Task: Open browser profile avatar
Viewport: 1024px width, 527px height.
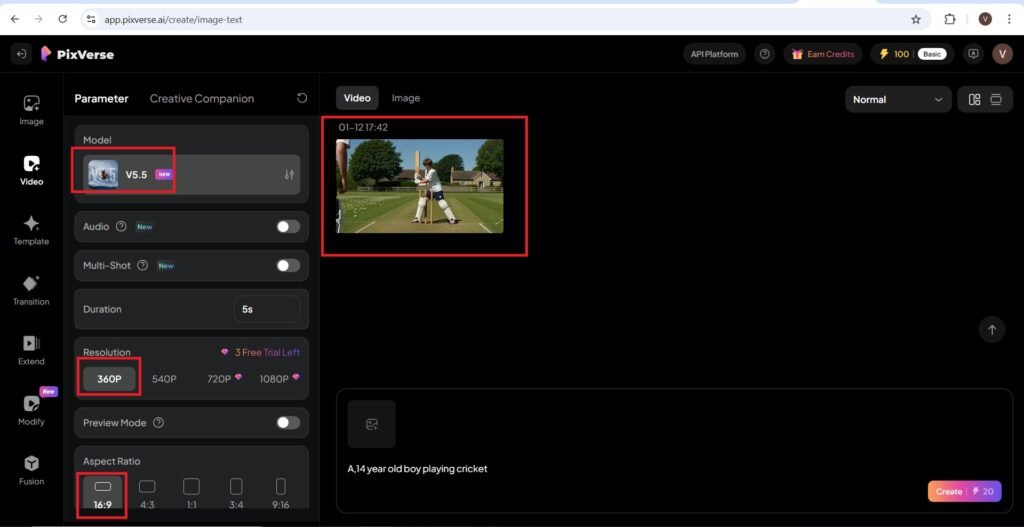Action: [985, 20]
